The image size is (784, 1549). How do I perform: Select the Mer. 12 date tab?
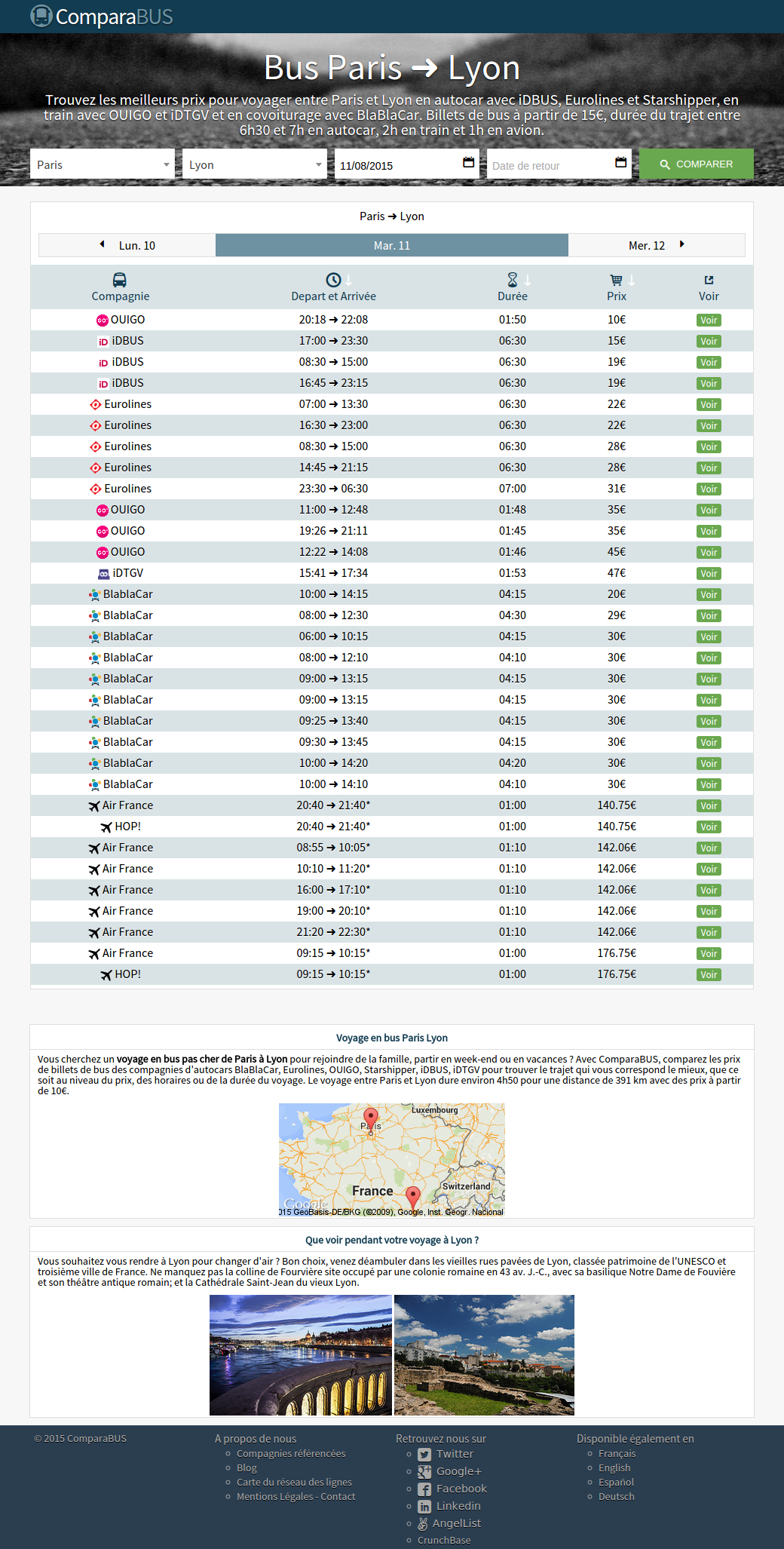coord(657,245)
